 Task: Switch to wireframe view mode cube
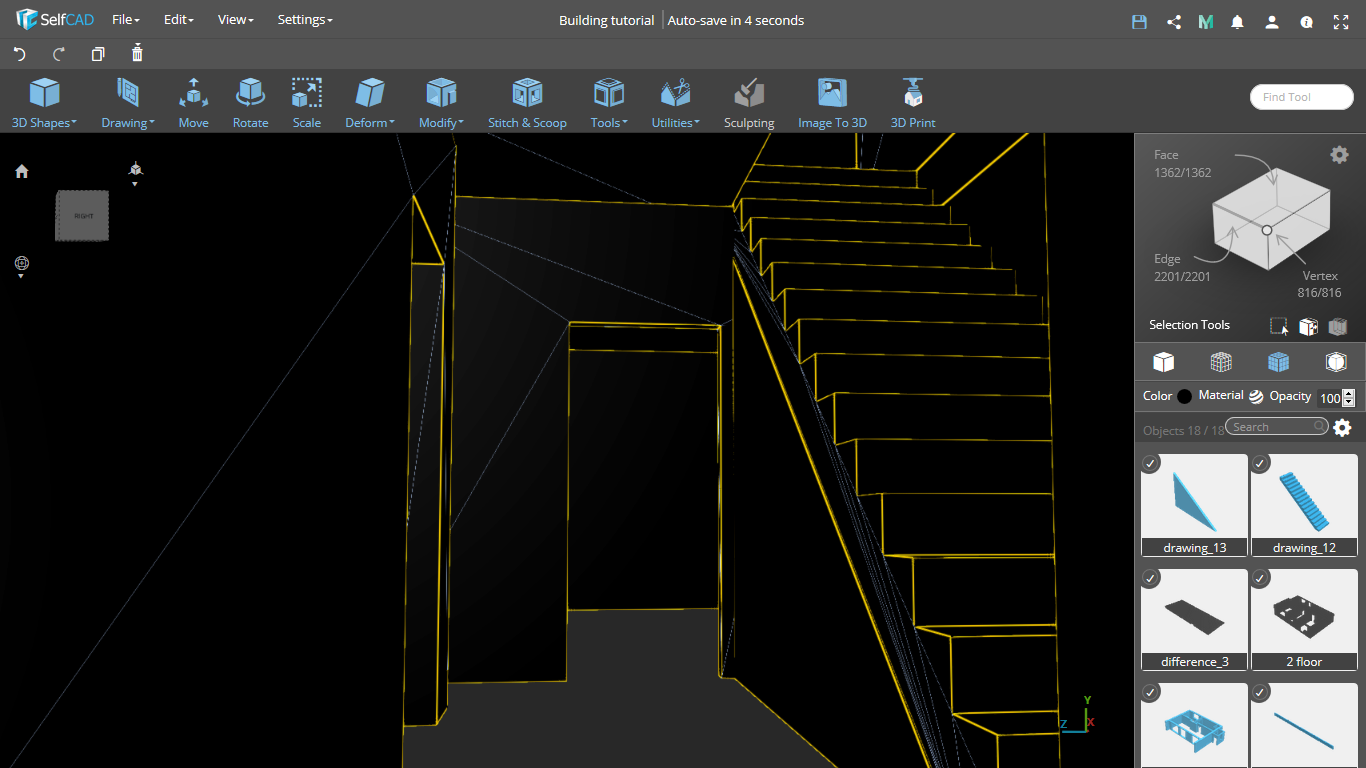pyautogui.click(x=1220, y=361)
